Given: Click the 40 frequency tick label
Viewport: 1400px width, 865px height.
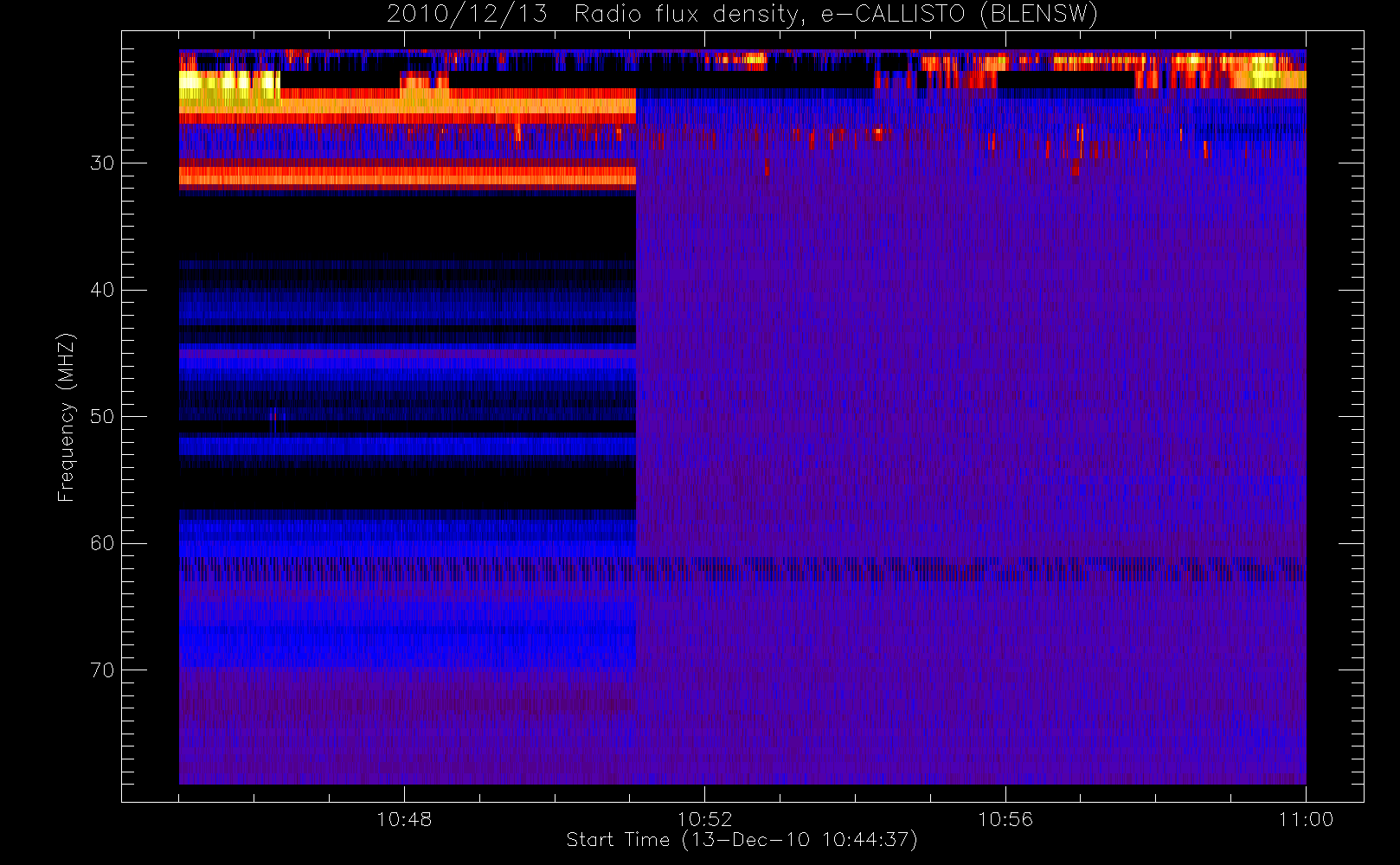Looking at the screenshot, I should 102,290.
